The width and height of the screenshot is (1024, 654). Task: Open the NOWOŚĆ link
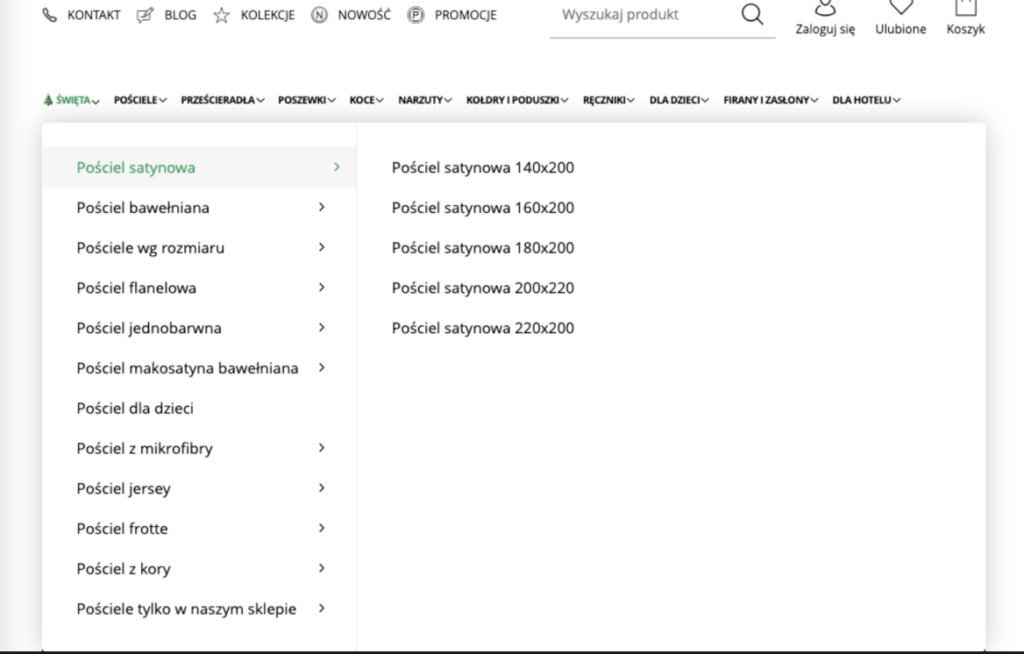pyautogui.click(x=364, y=14)
